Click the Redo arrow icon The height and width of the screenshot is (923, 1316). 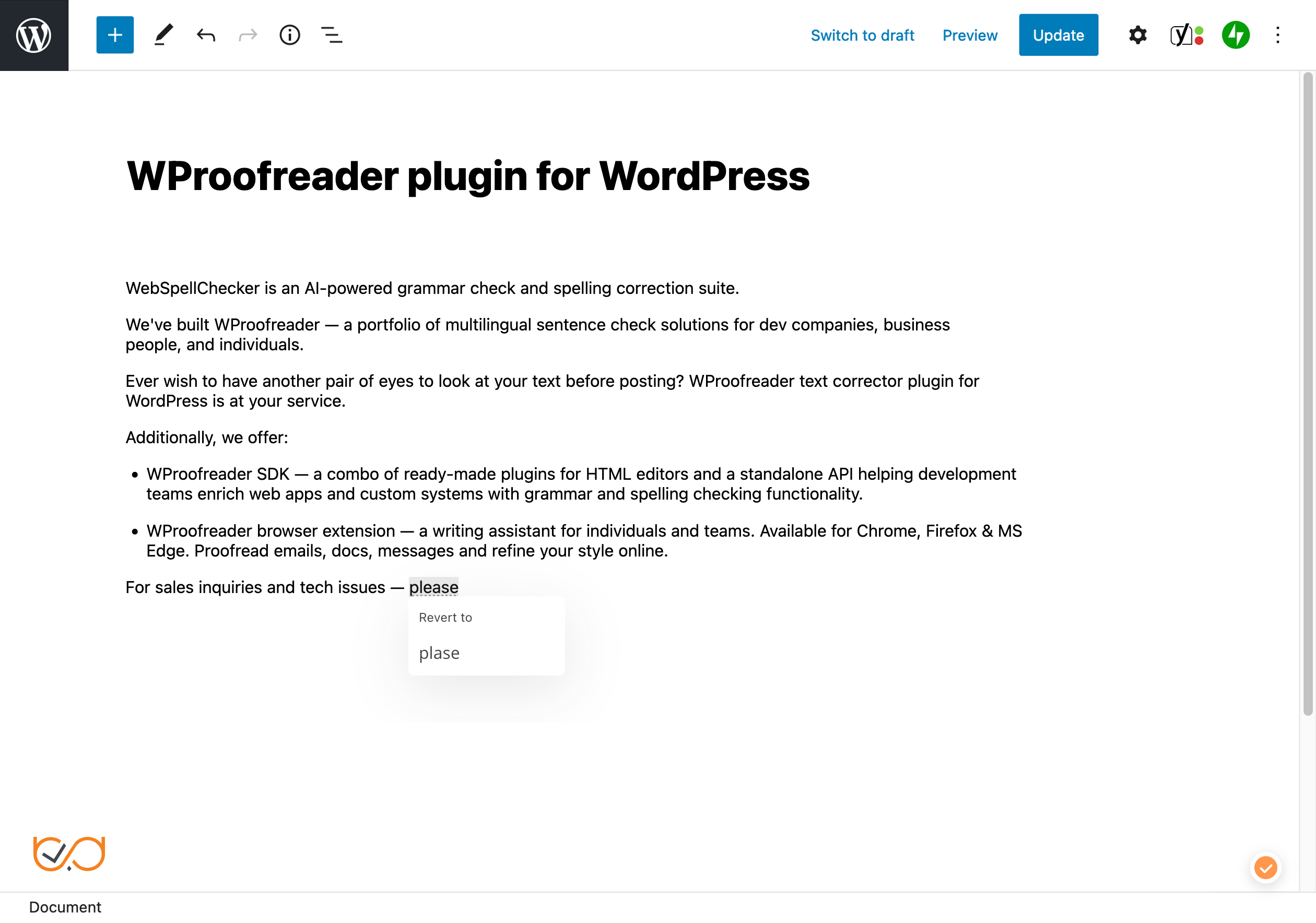[247, 34]
